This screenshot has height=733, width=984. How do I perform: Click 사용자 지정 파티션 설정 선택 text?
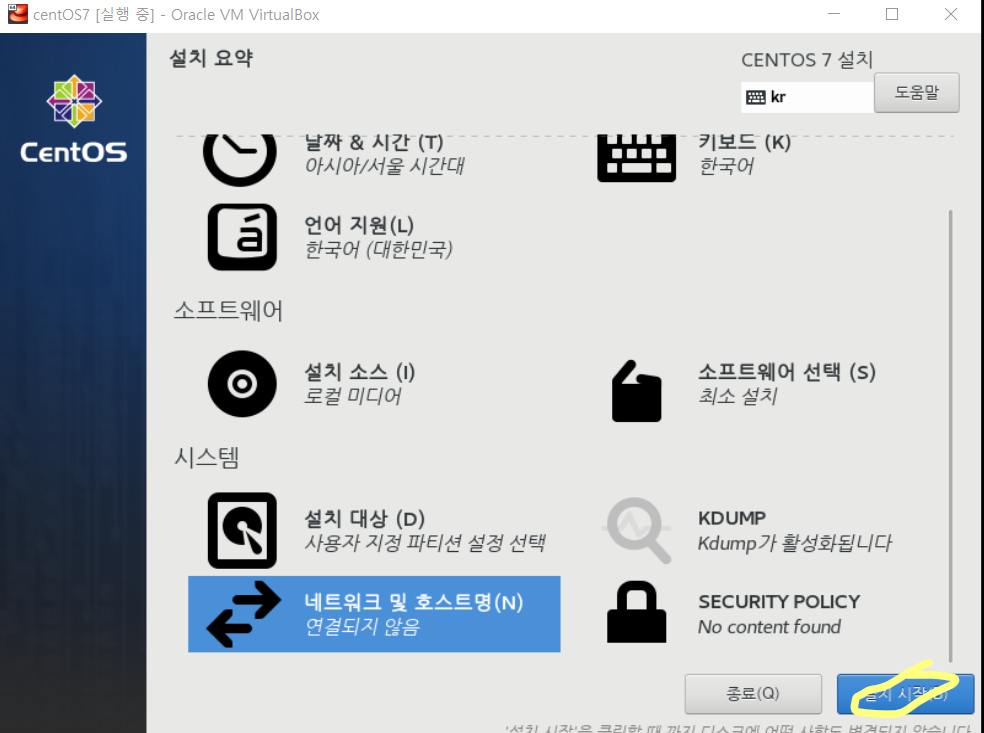[x=425, y=543]
